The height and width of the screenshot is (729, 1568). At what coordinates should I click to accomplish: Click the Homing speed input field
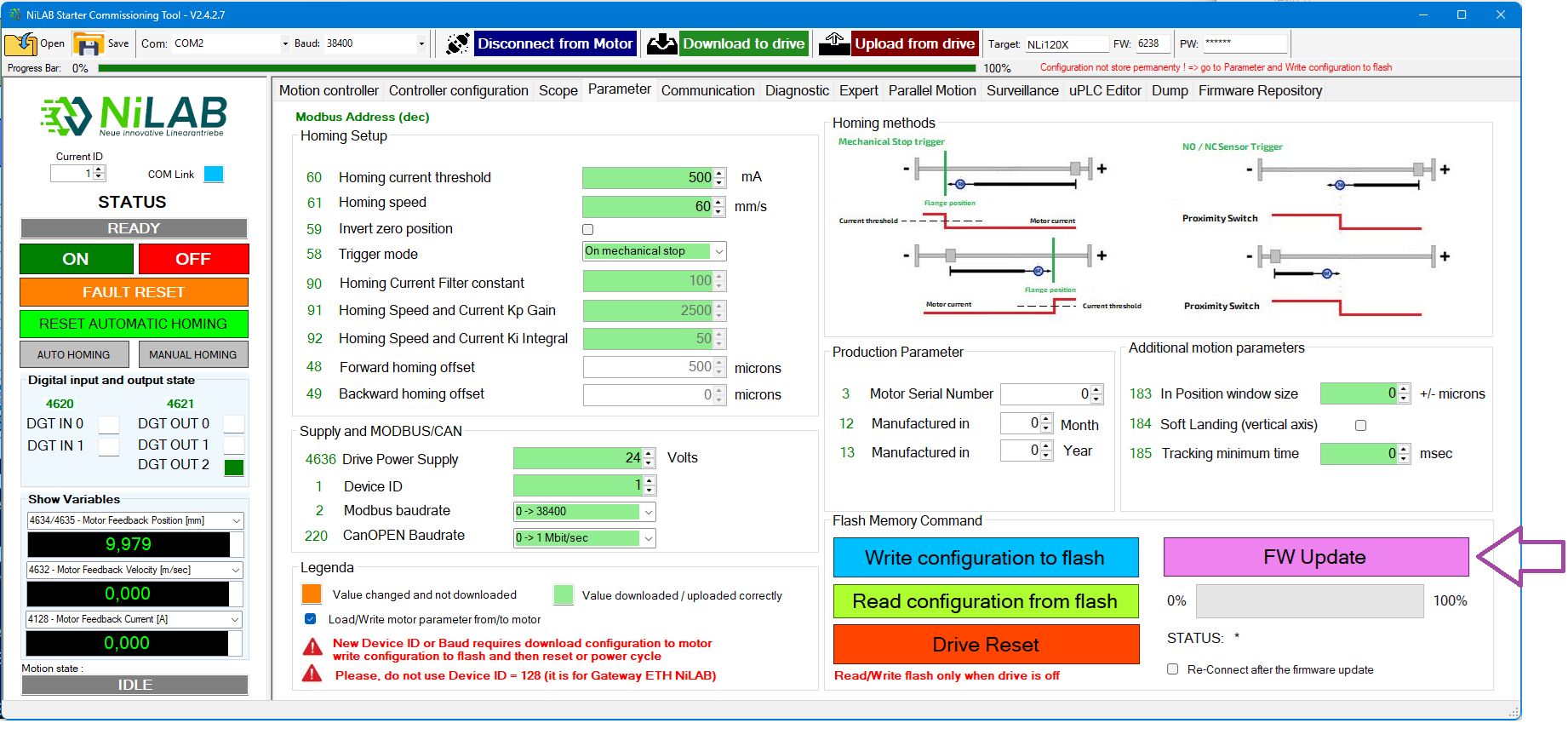point(647,207)
